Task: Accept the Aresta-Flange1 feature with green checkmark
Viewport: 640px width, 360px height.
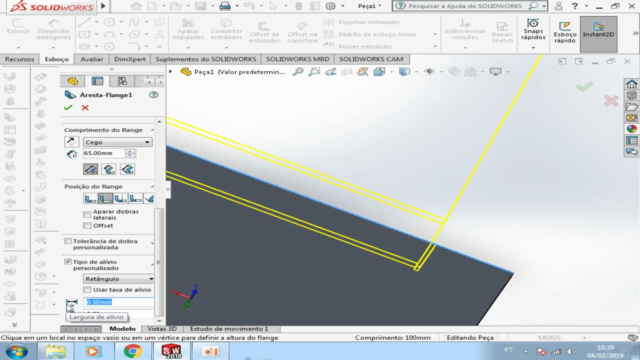Action: (68, 107)
